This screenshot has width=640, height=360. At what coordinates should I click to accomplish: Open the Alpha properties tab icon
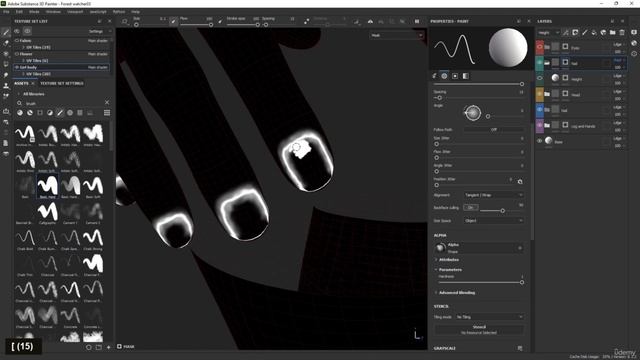click(x=444, y=76)
